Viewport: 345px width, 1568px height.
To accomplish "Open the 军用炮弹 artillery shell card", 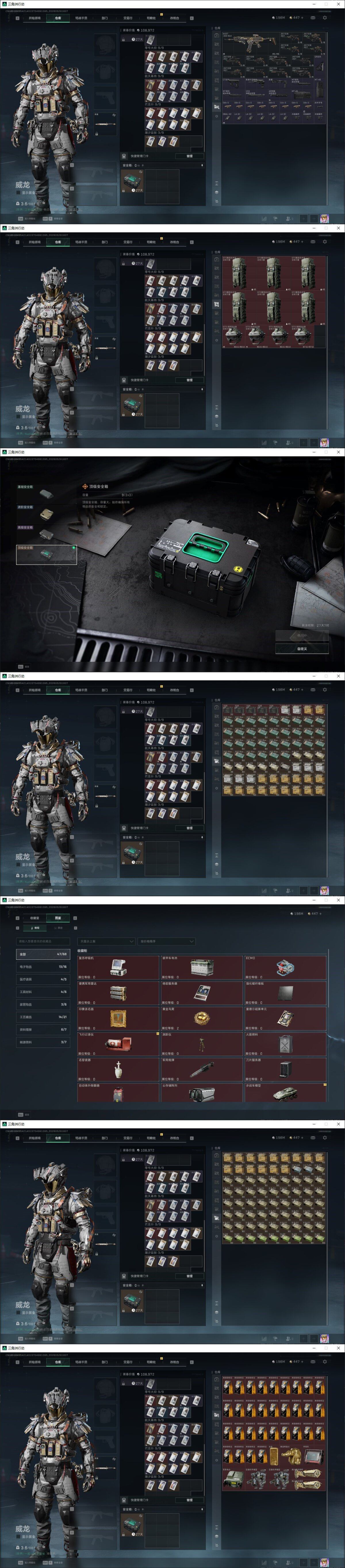I will click(x=202, y=1069).
